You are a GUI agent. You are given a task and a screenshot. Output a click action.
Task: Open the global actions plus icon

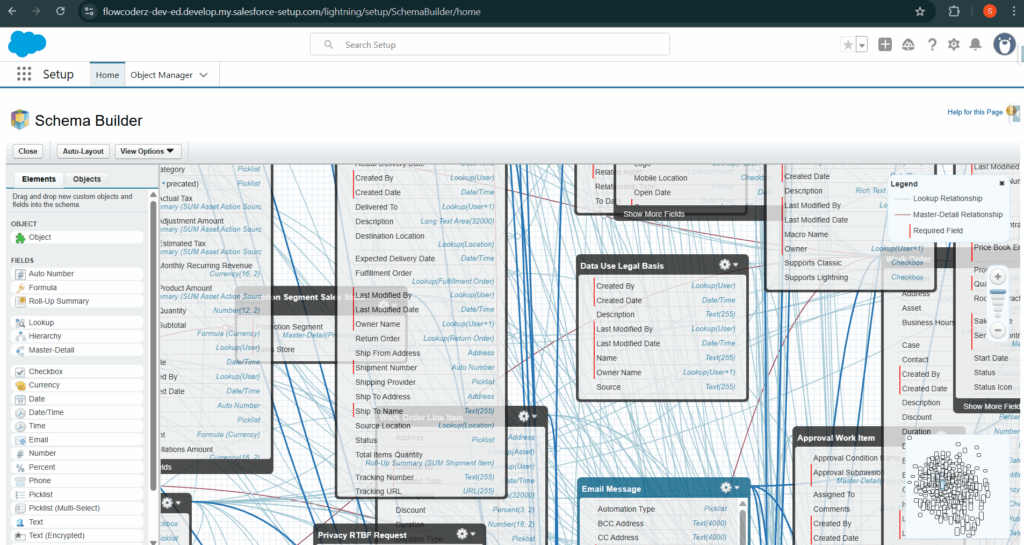885,44
